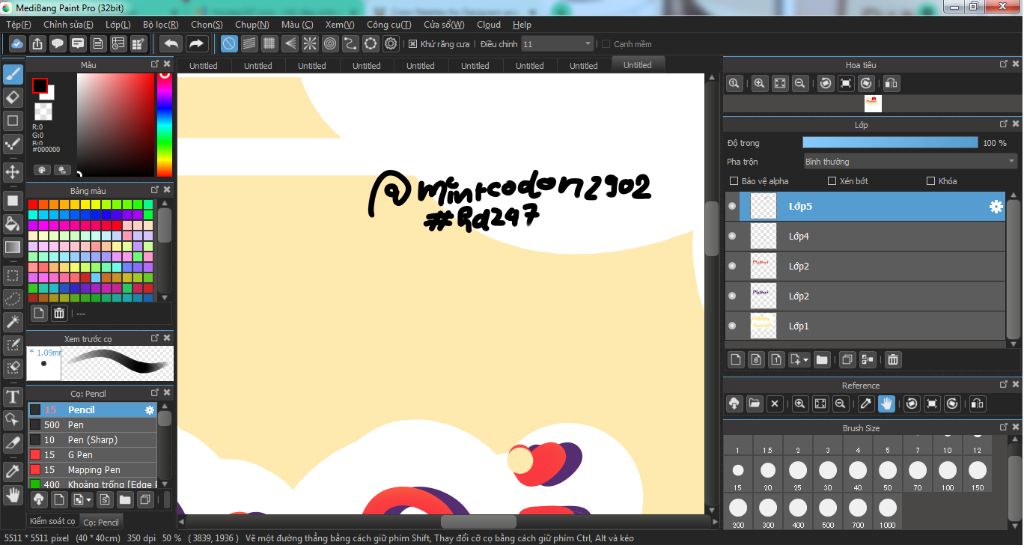The width and height of the screenshot is (1024, 548).
Task: Adjust Độ trong opacity slider
Action: 890,143
